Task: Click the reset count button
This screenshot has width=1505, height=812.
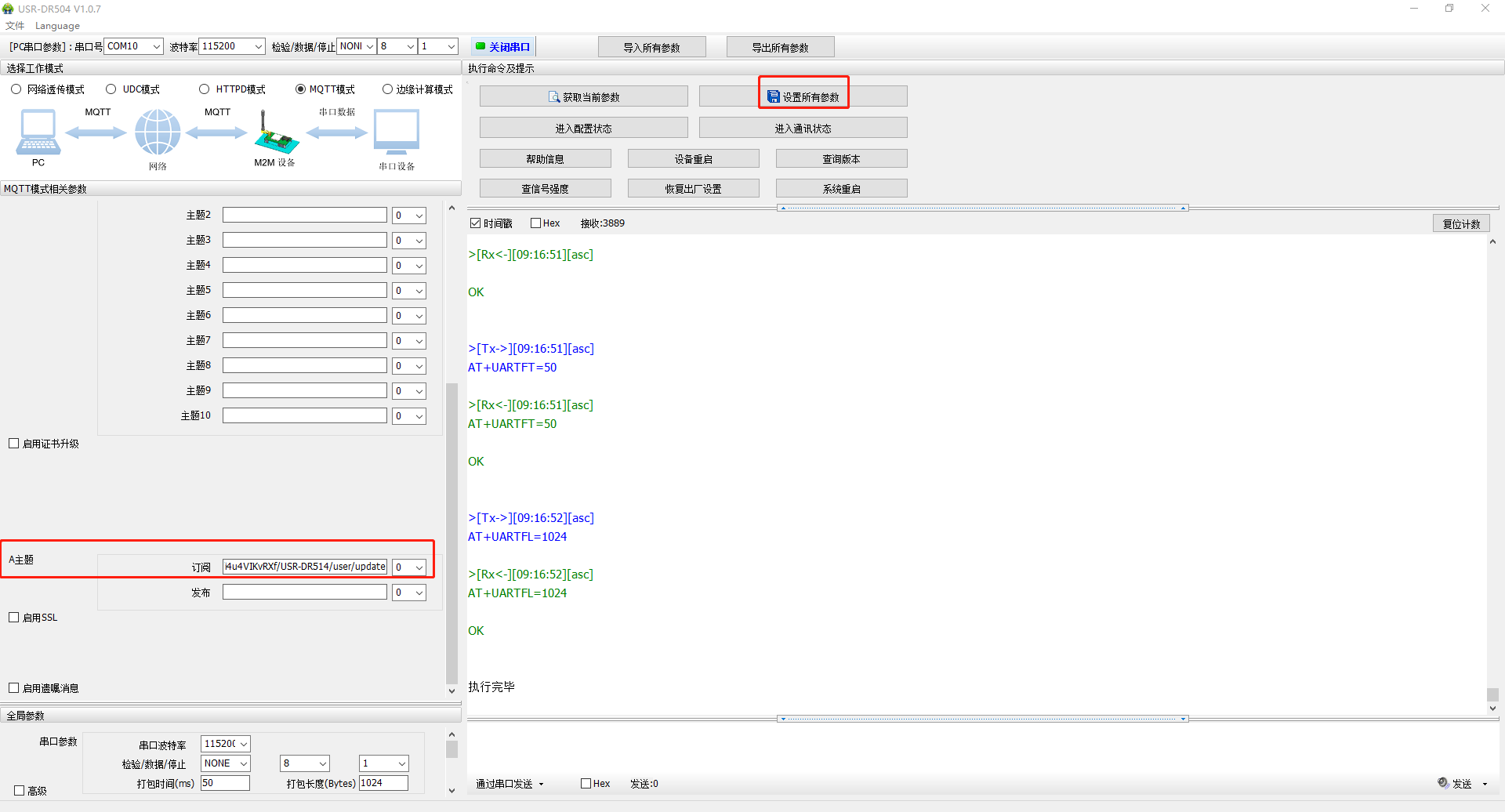Action: click(x=1461, y=223)
